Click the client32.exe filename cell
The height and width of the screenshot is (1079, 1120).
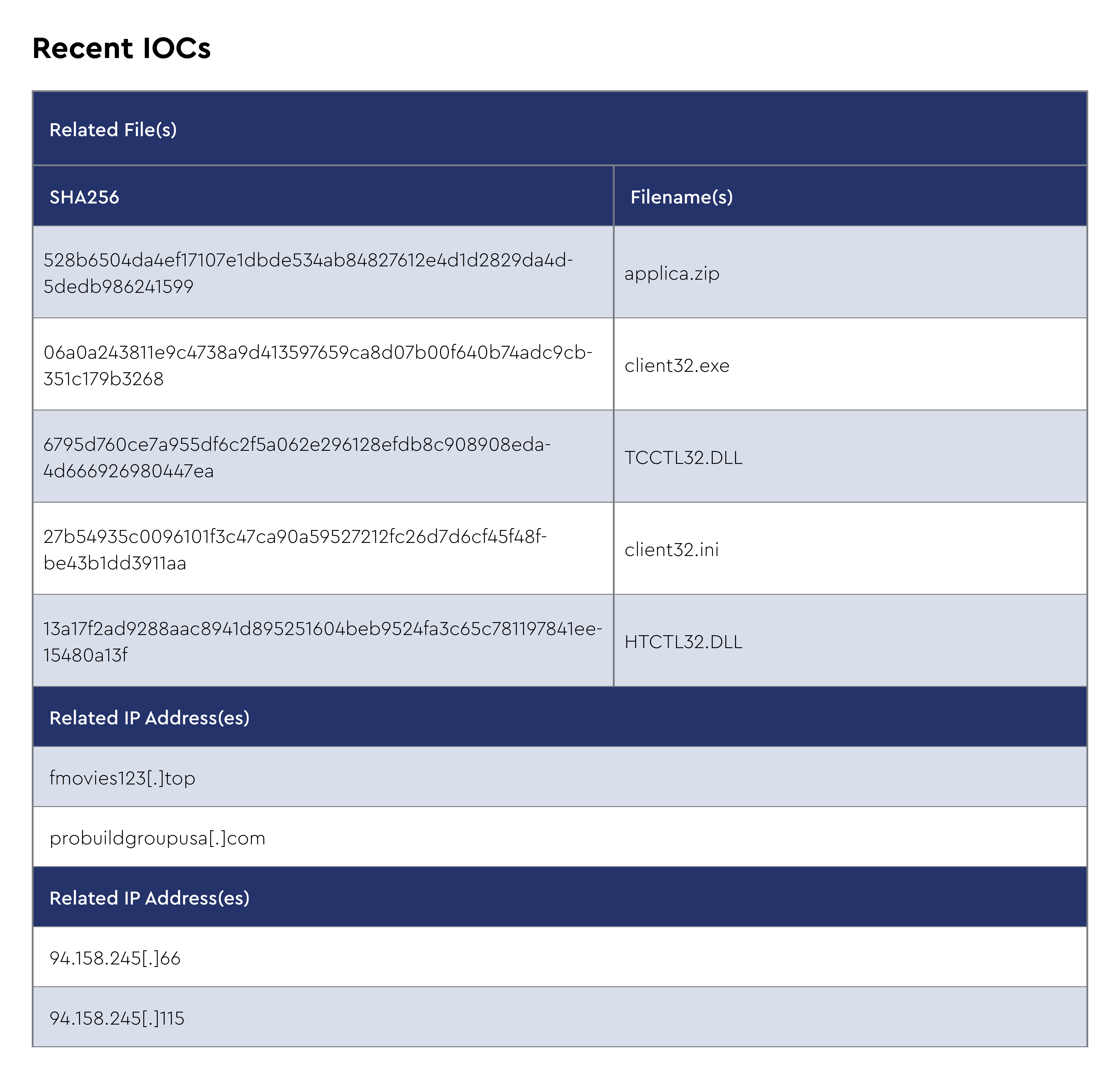click(677, 365)
